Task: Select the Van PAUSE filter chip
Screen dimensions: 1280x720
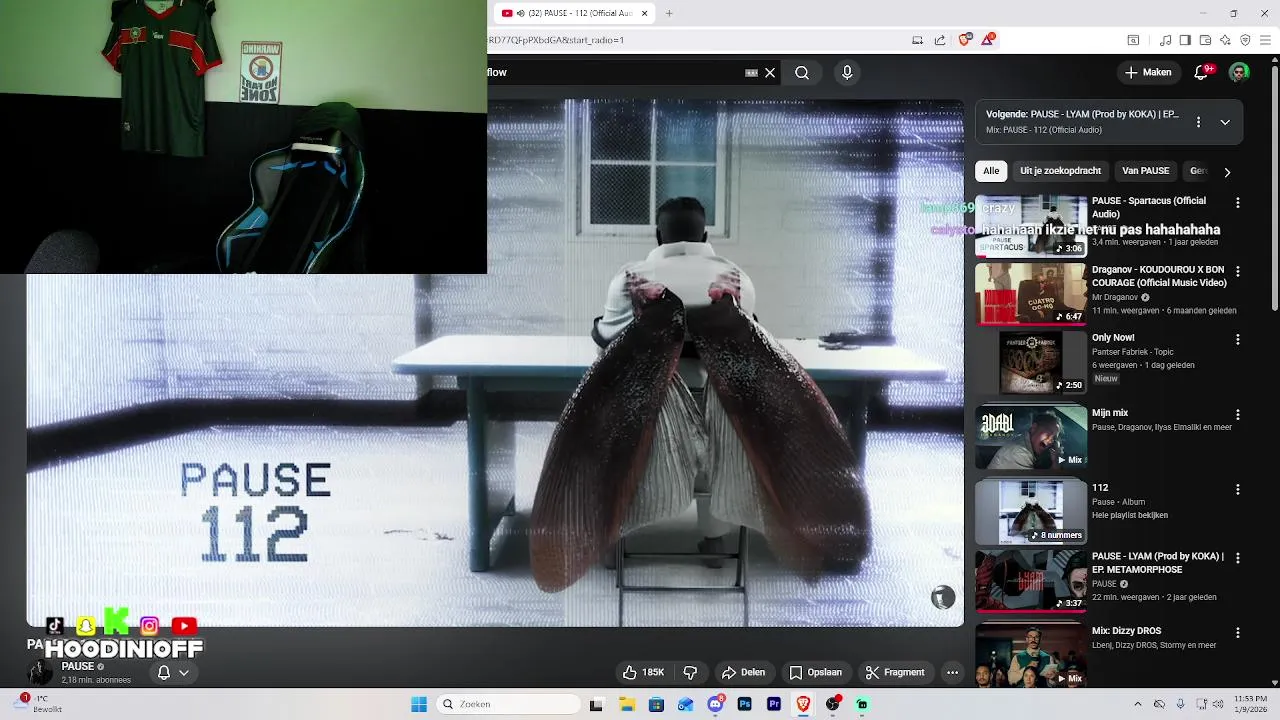Action: 1145,171
